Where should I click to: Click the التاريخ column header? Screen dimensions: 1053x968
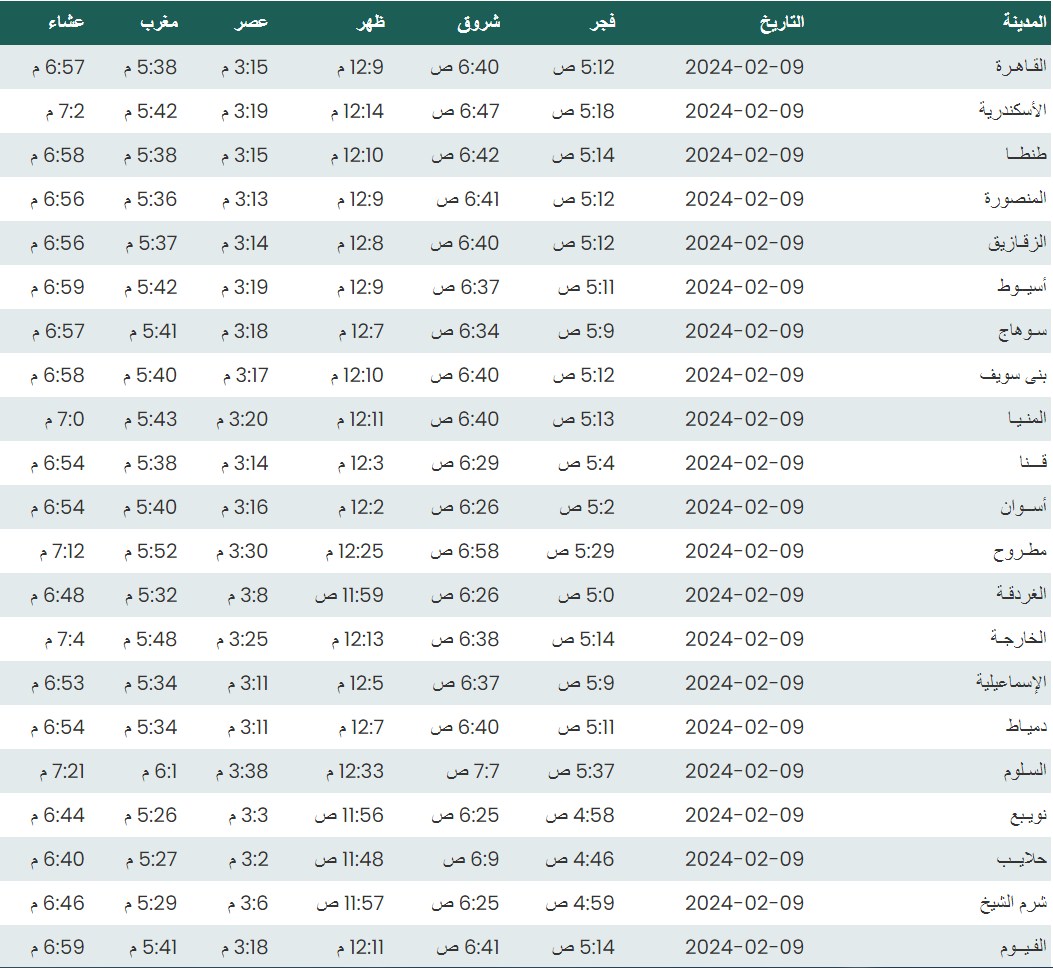(x=781, y=22)
